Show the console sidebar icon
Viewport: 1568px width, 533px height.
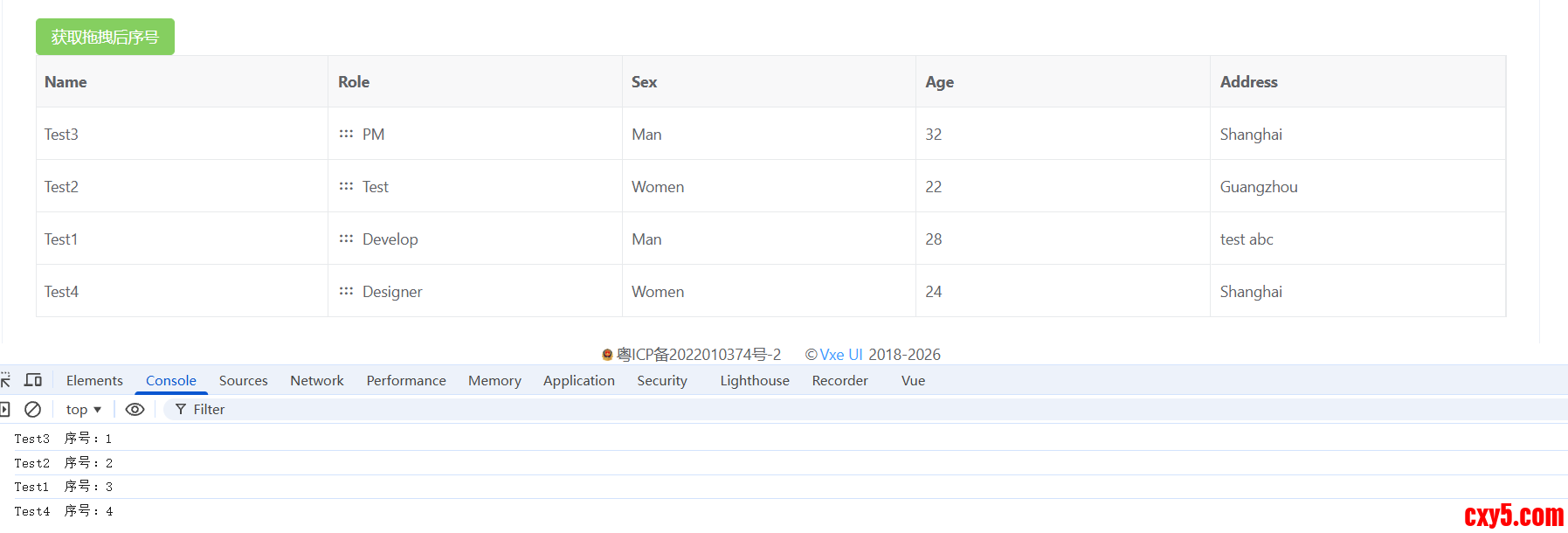[x=4, y=409]
